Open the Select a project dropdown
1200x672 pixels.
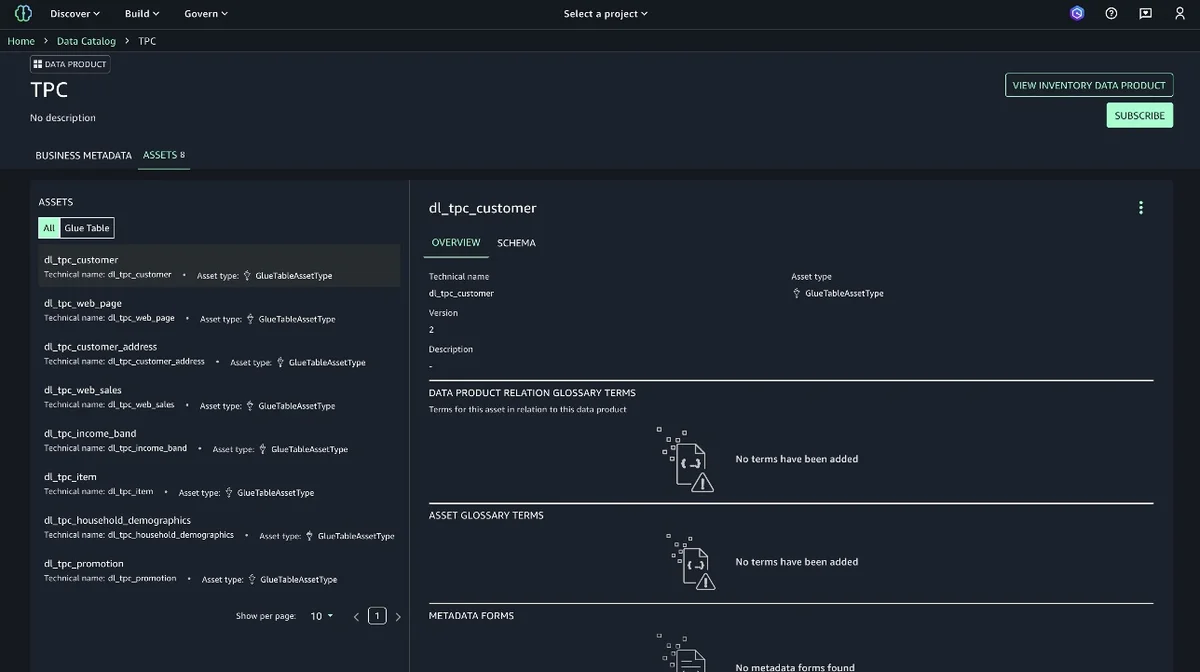click(x=606, y=14)
